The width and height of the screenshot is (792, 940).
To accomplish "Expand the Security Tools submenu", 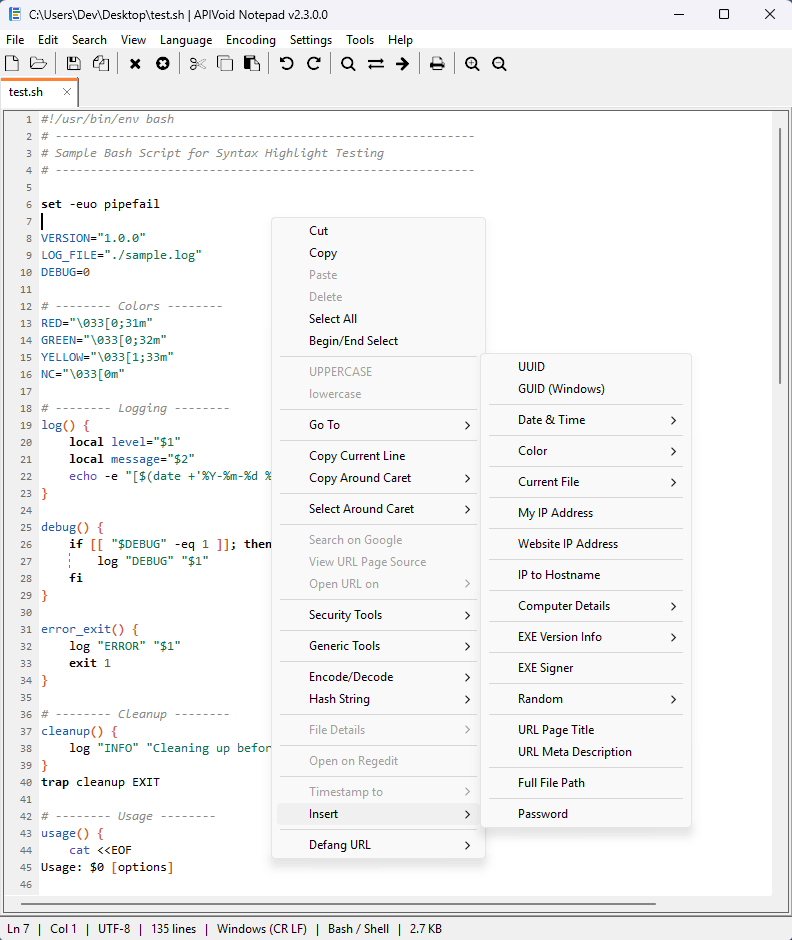I will (x=378, y=615).
